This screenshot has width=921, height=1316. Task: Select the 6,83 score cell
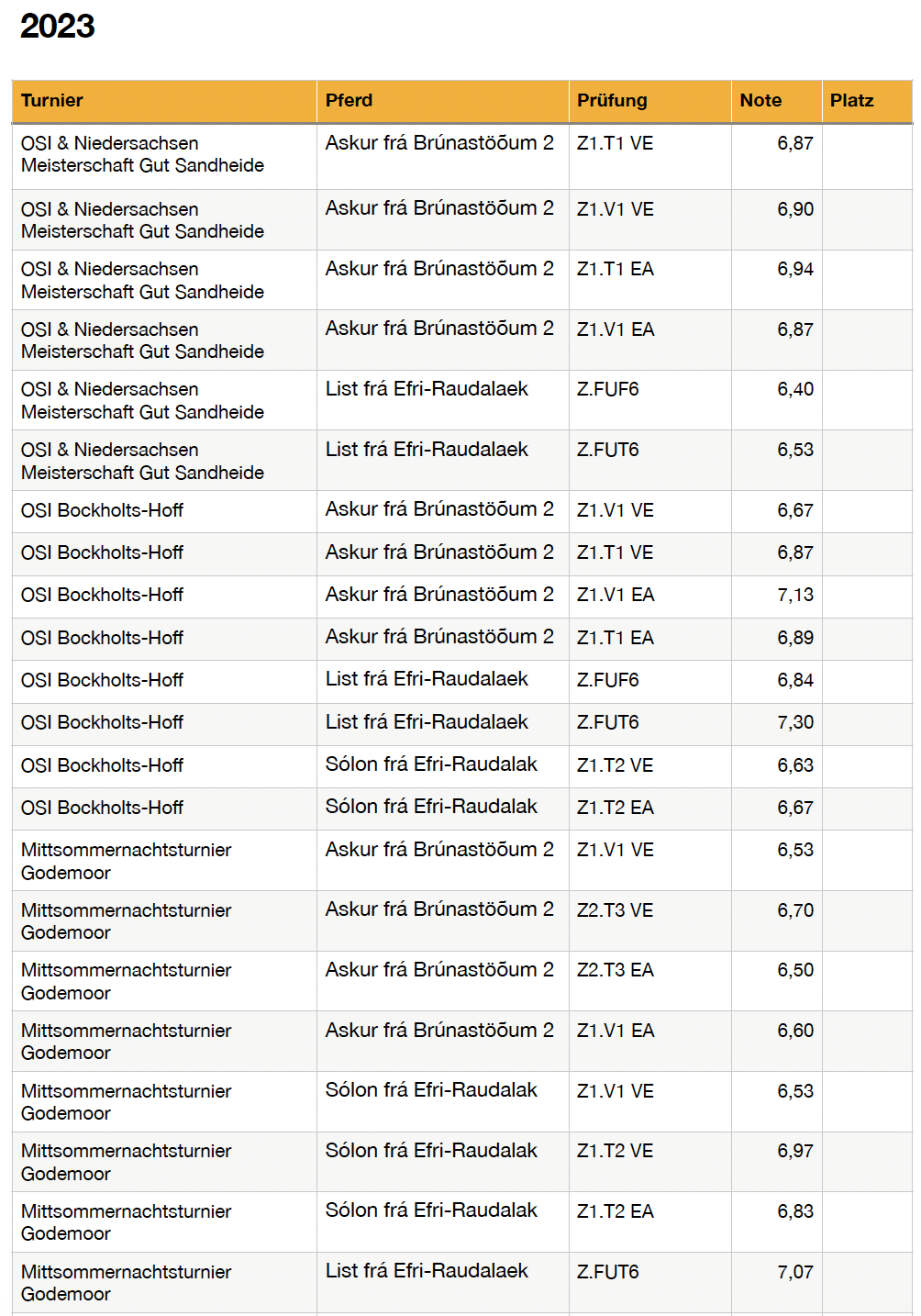[794, 1212]
